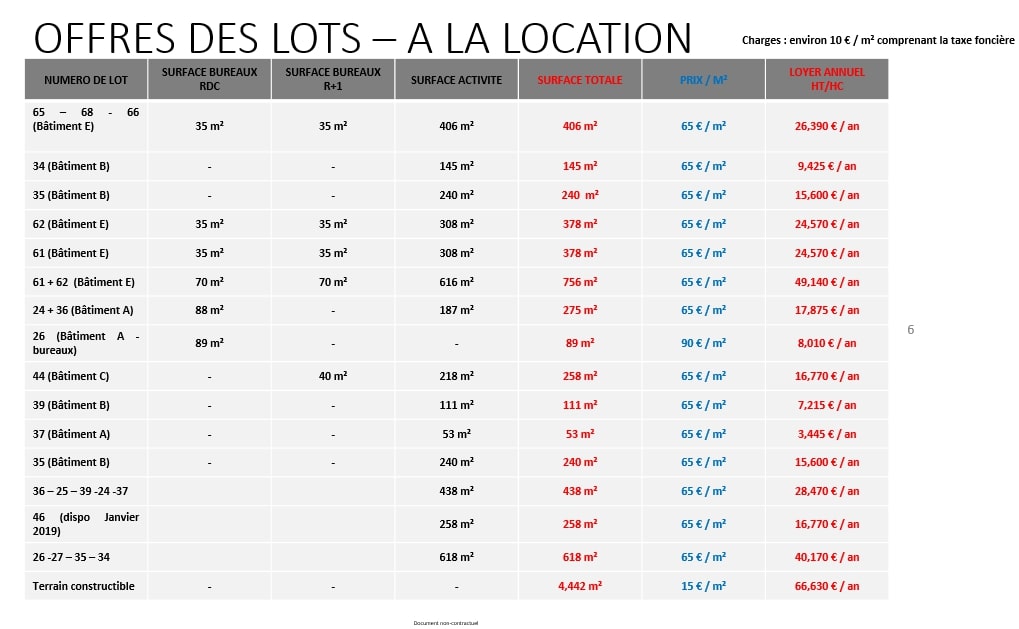Click the activity surface "616 m²"
The width and height of the screenshot is (1019, 629).
coord(456,282)
